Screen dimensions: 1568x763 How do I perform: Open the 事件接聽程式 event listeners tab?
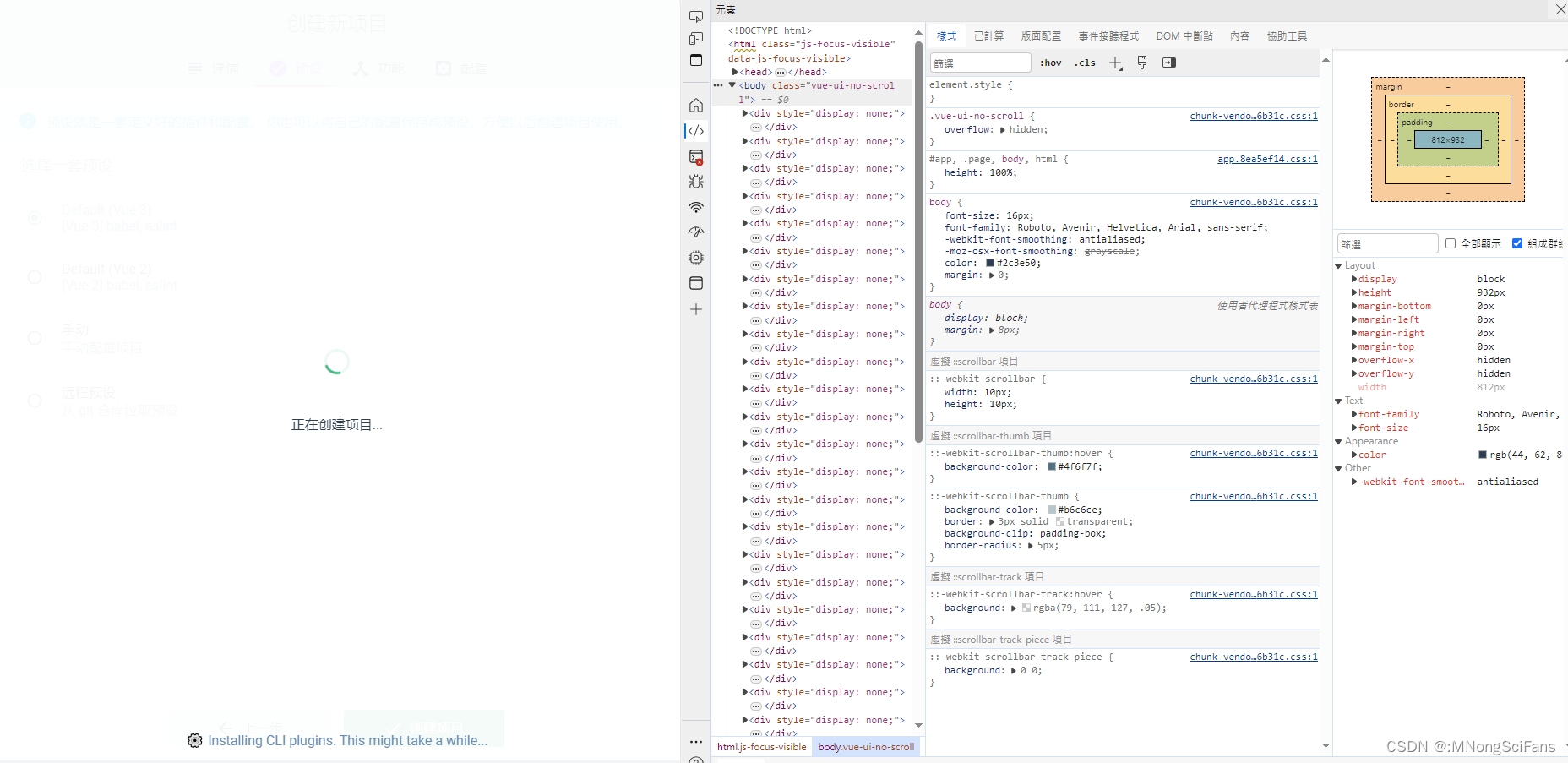[1108, 35]
